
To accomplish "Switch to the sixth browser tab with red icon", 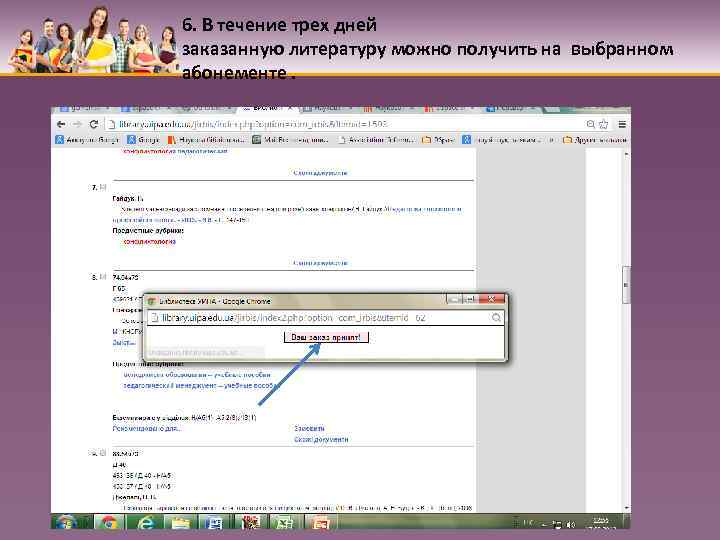I will [387, 109].
